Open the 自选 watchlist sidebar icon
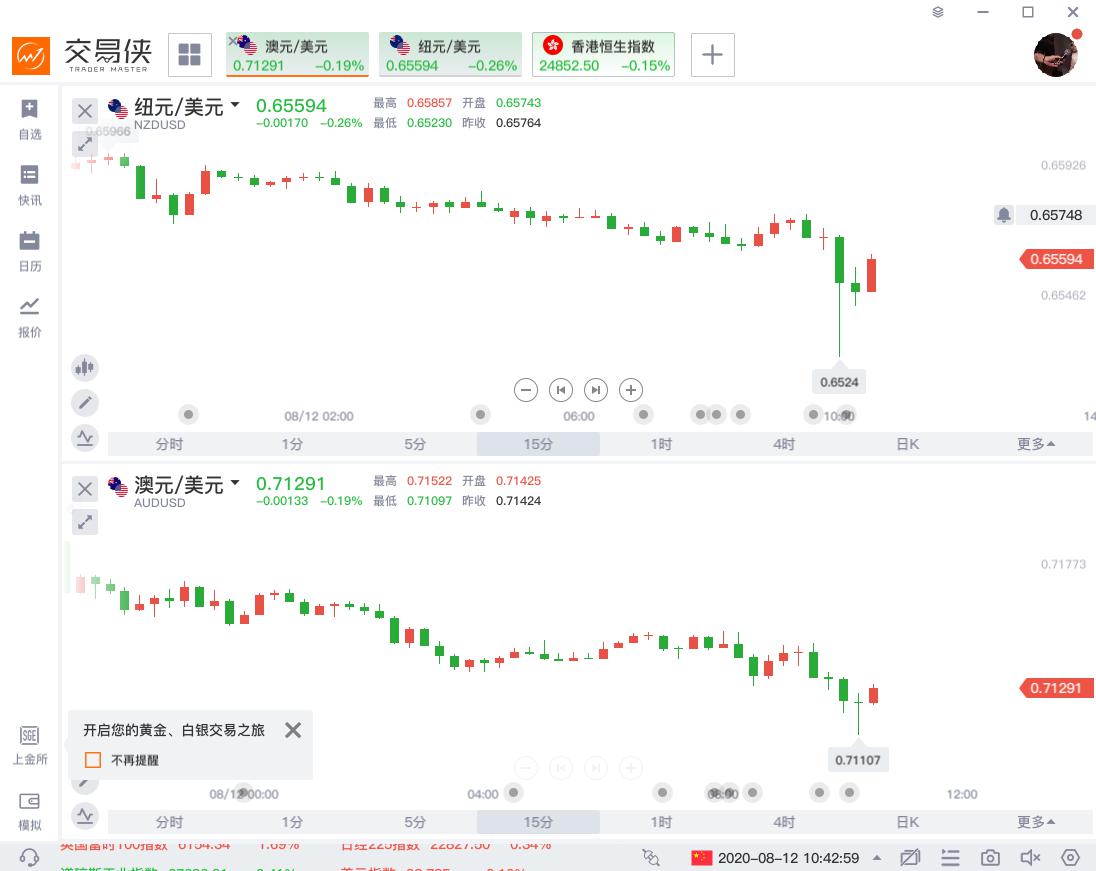 [x=30, y=118]
